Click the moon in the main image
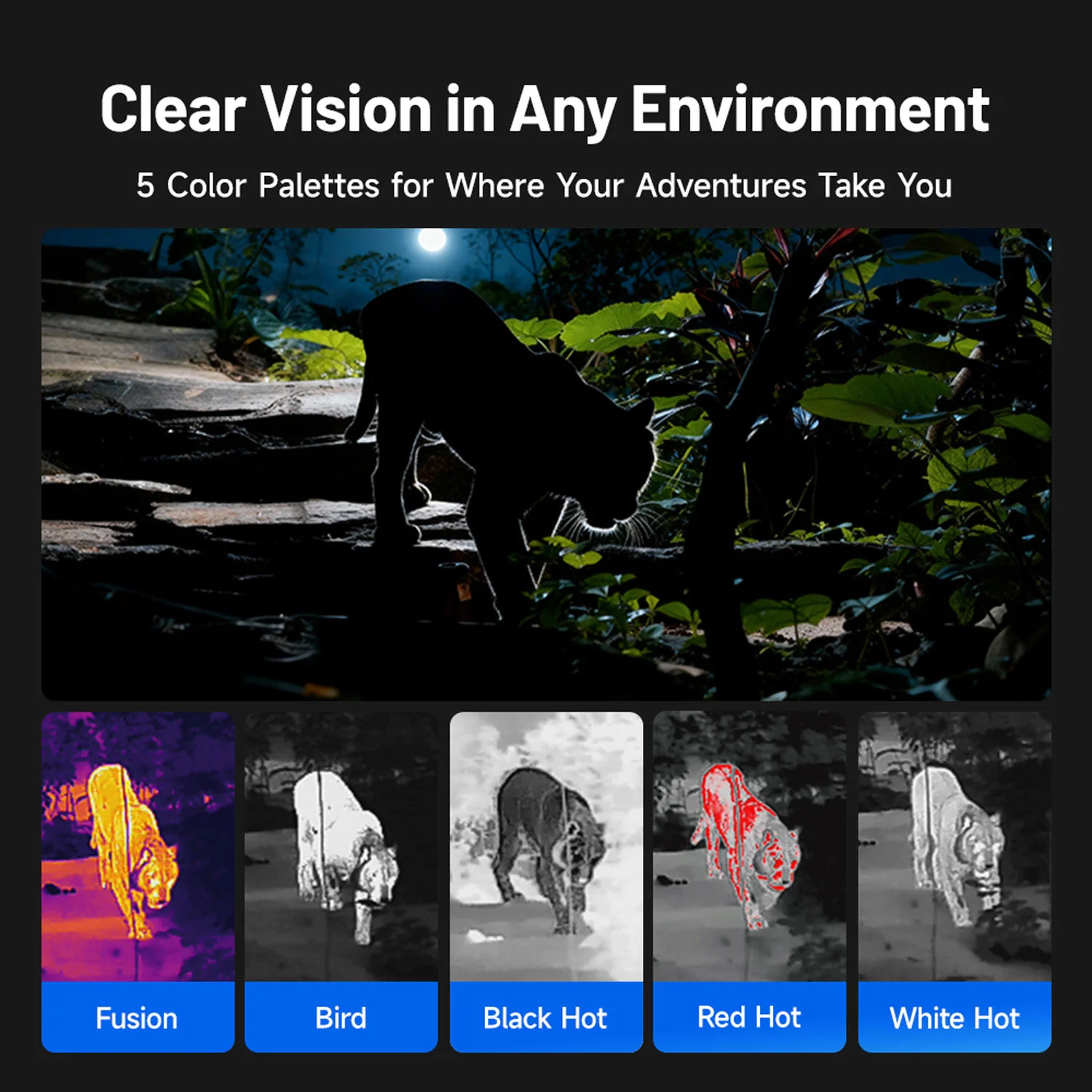Image resolution: width=1092 pixels, height=1092 pixels. pyautogui.click(x=432, y=239)
